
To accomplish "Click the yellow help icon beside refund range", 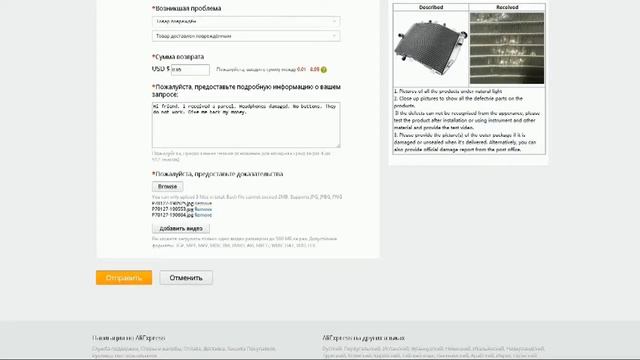I will pos(324,70).
